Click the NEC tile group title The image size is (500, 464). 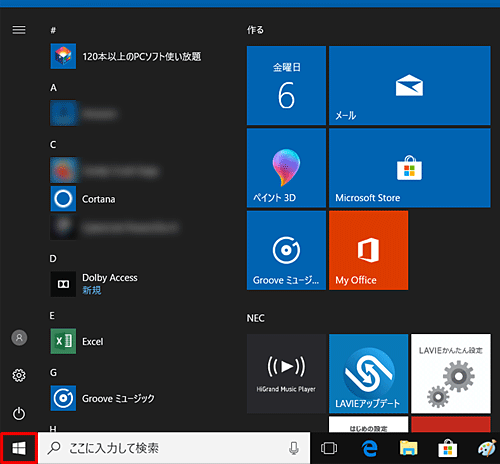256,318
